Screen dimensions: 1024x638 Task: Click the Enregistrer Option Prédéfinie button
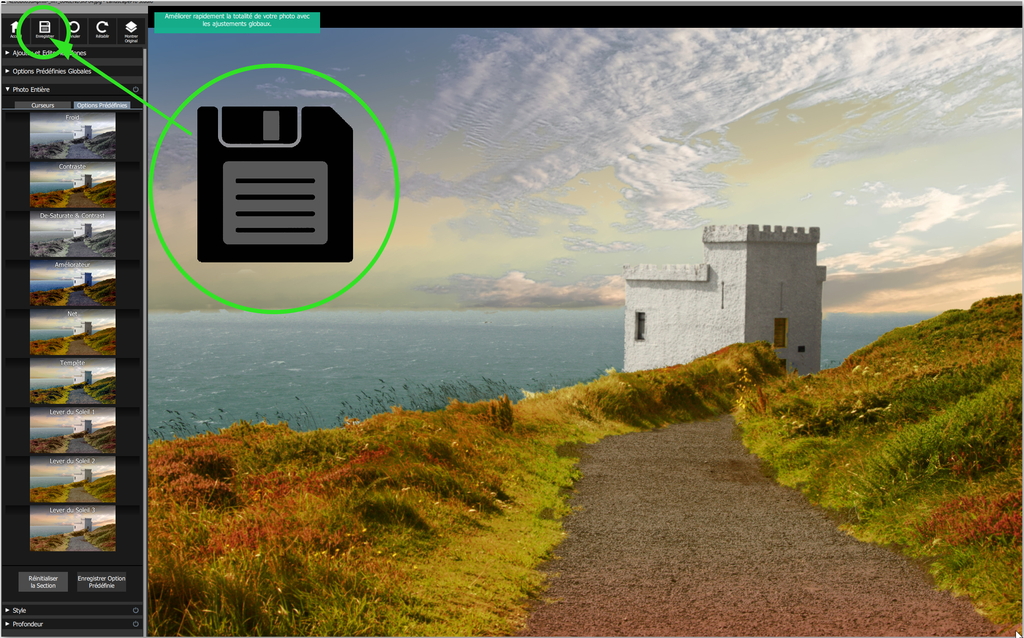pos(102,582)
